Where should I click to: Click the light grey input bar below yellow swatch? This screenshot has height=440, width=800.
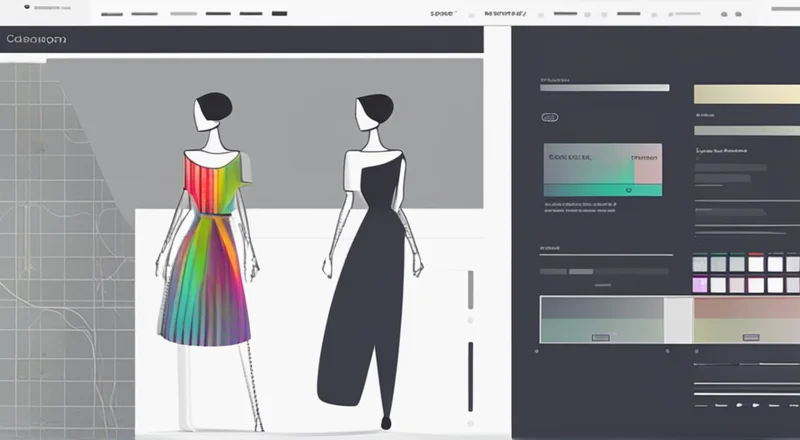[745, 130]
